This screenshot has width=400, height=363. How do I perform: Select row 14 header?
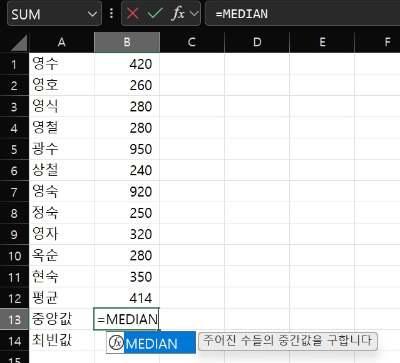pyautogui.click(x=14, y=341)
